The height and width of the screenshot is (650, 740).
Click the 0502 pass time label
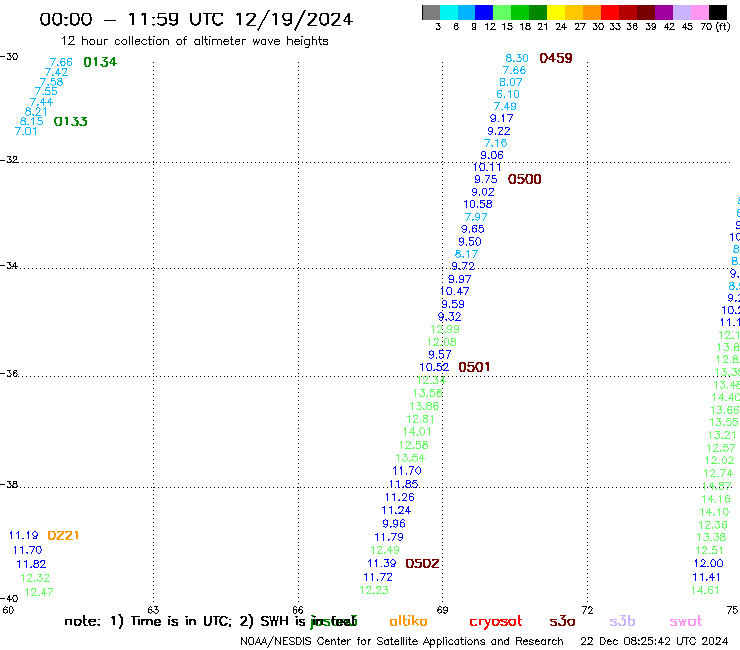(422, 563)
